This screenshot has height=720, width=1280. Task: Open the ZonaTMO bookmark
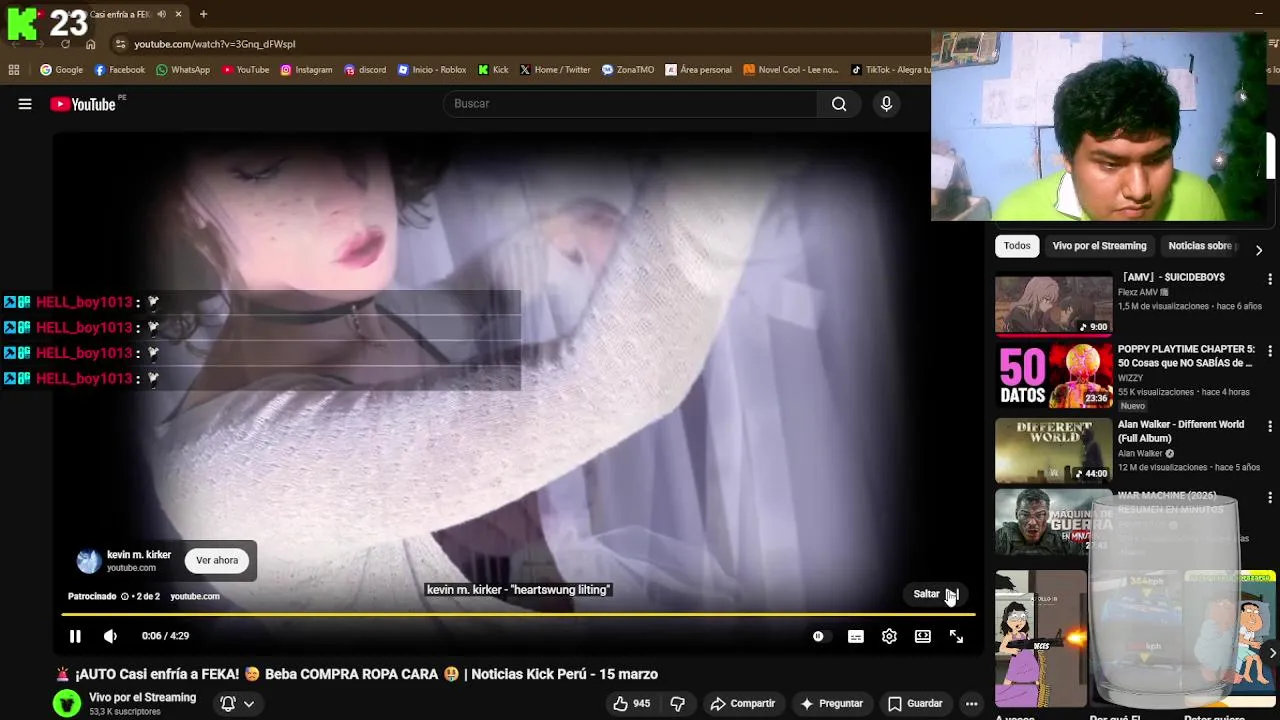coord(628,70)
